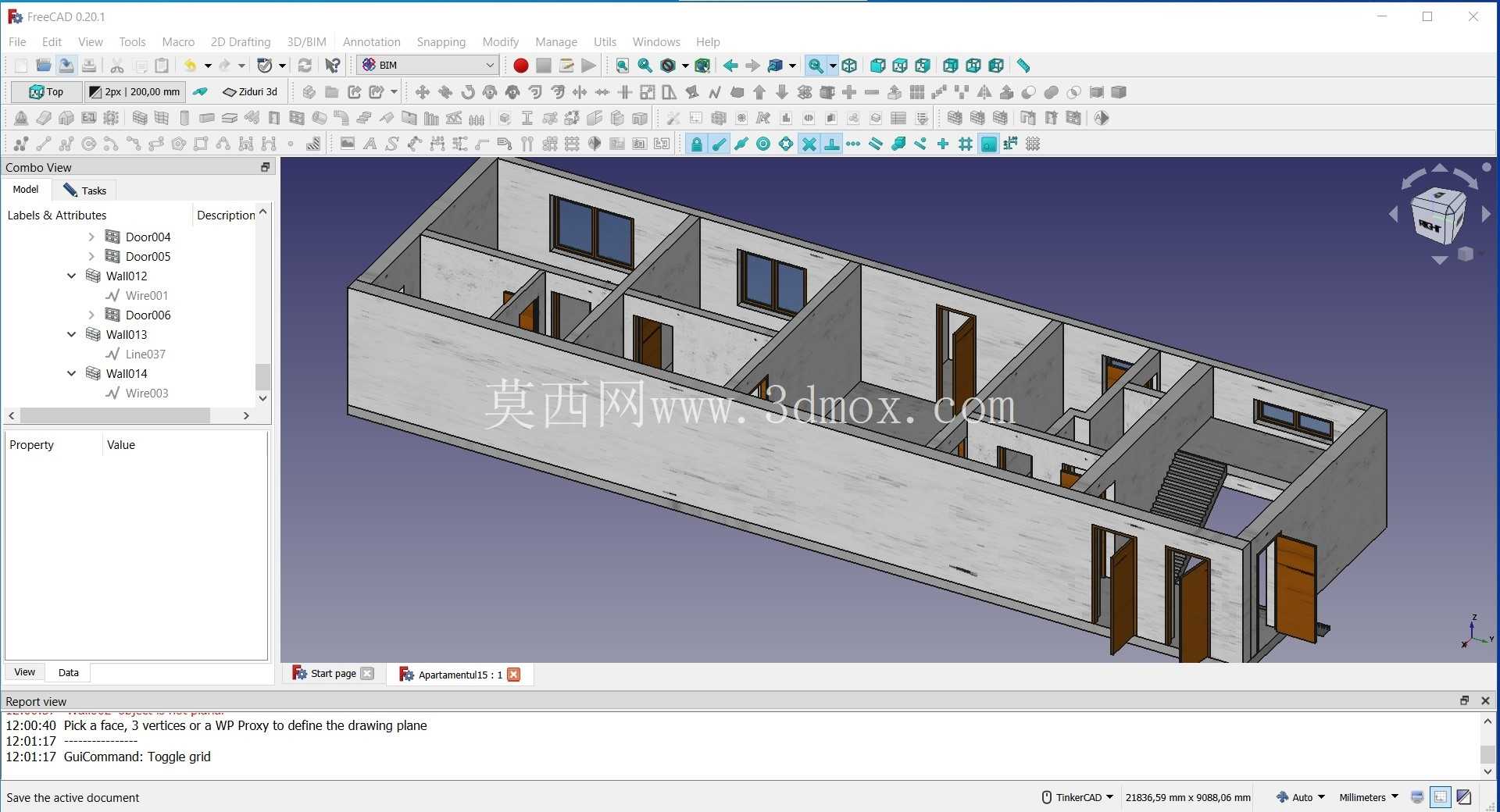Float the Combo View panel
This screenshot has width=1500, height=812.
pos(265,167)
